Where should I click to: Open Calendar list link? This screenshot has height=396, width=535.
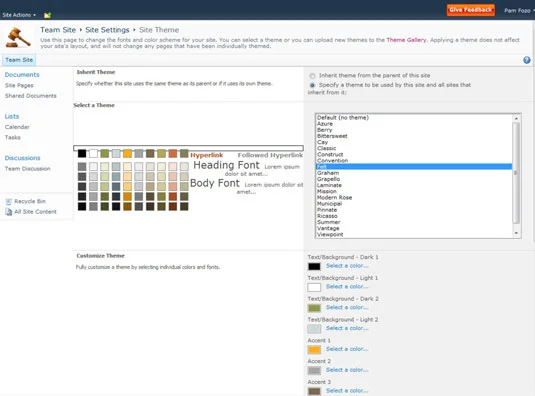coord(17,127)
